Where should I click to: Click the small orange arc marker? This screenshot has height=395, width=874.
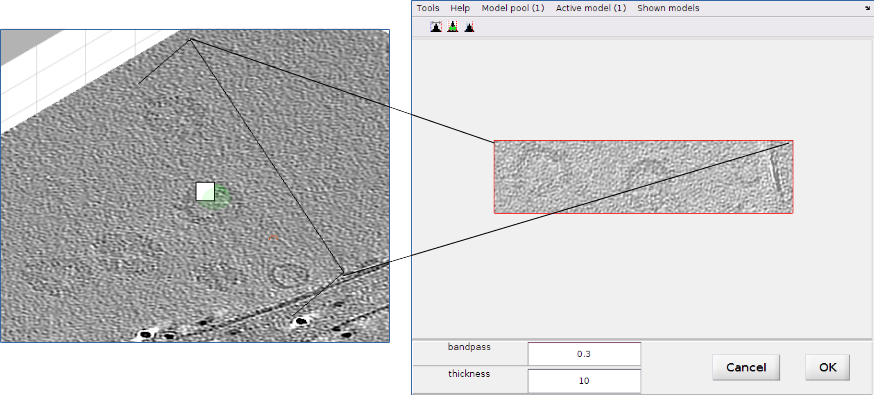coord(273,238)
